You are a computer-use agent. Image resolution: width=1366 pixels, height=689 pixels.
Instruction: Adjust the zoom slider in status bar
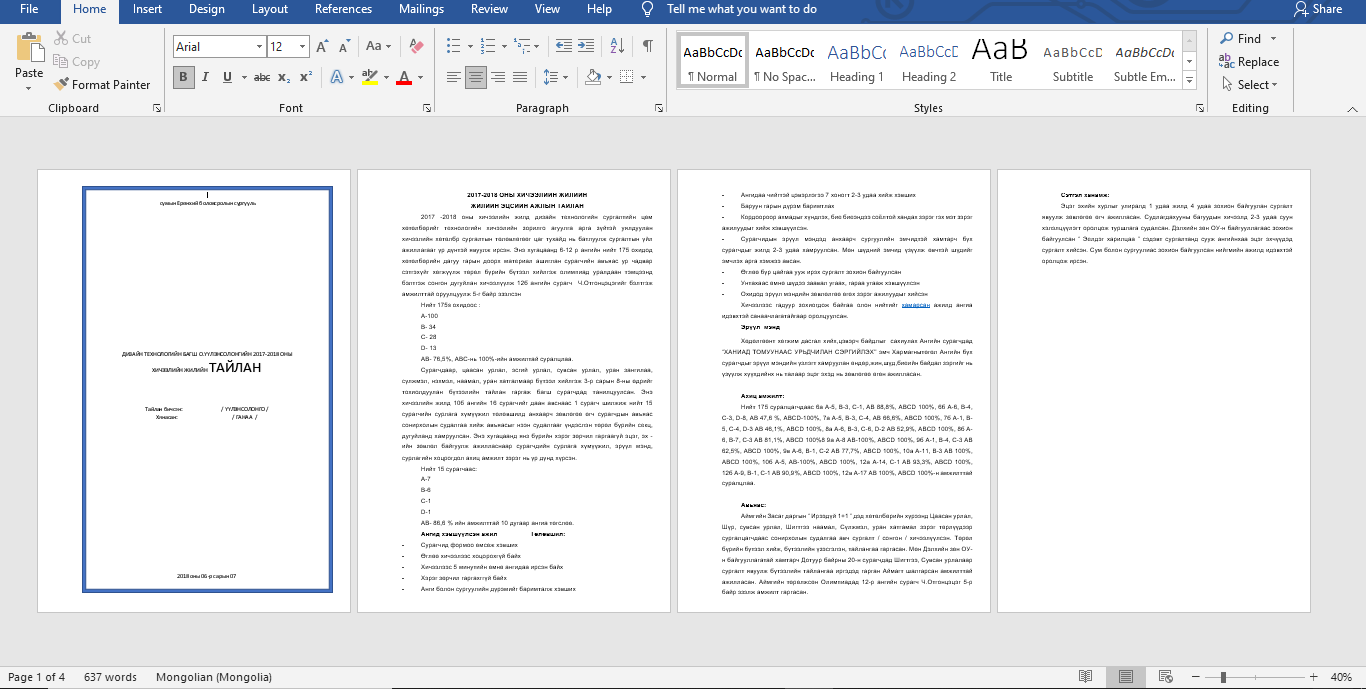point(1224,677)
